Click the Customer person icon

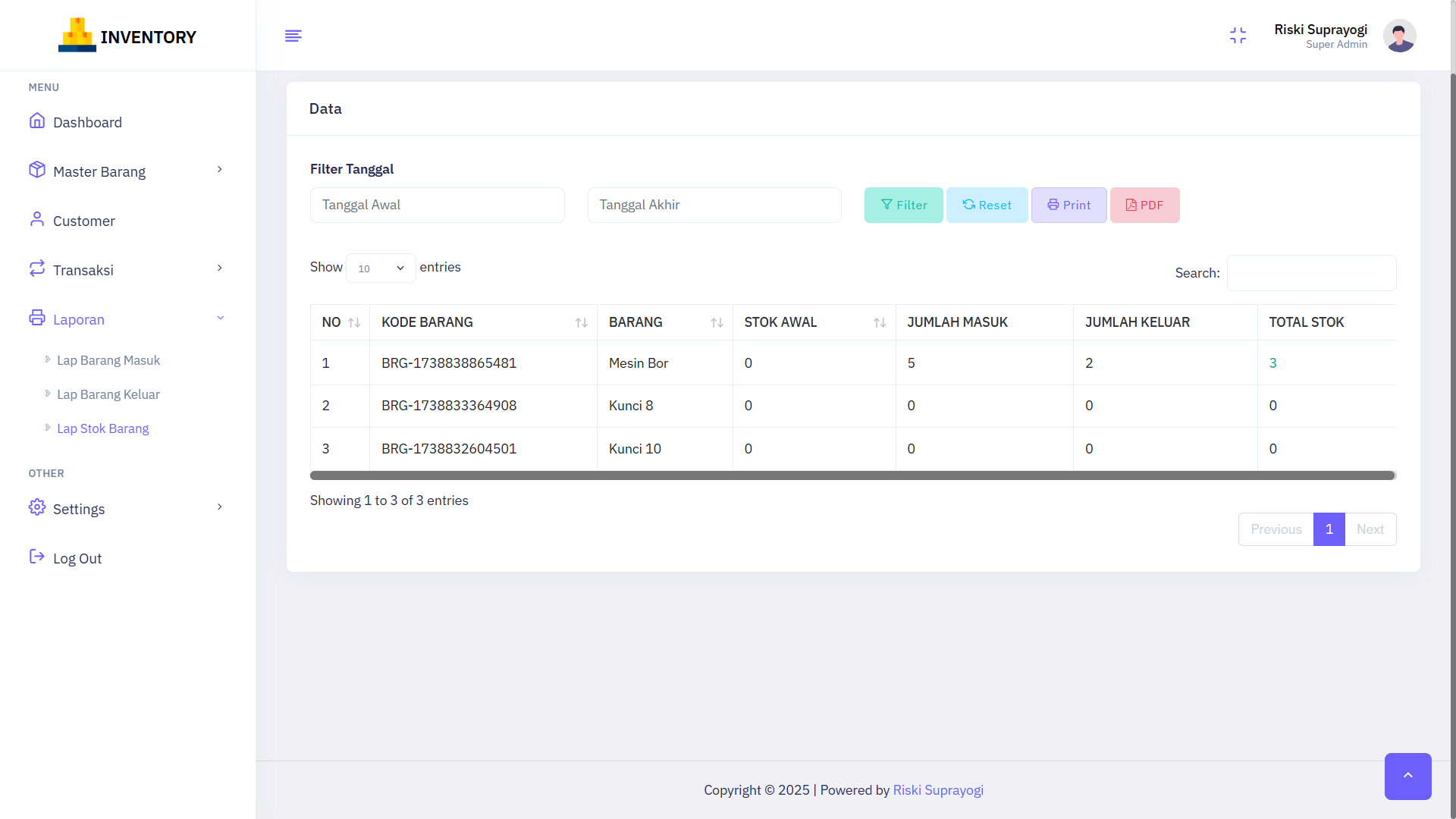tap(37, 220)
